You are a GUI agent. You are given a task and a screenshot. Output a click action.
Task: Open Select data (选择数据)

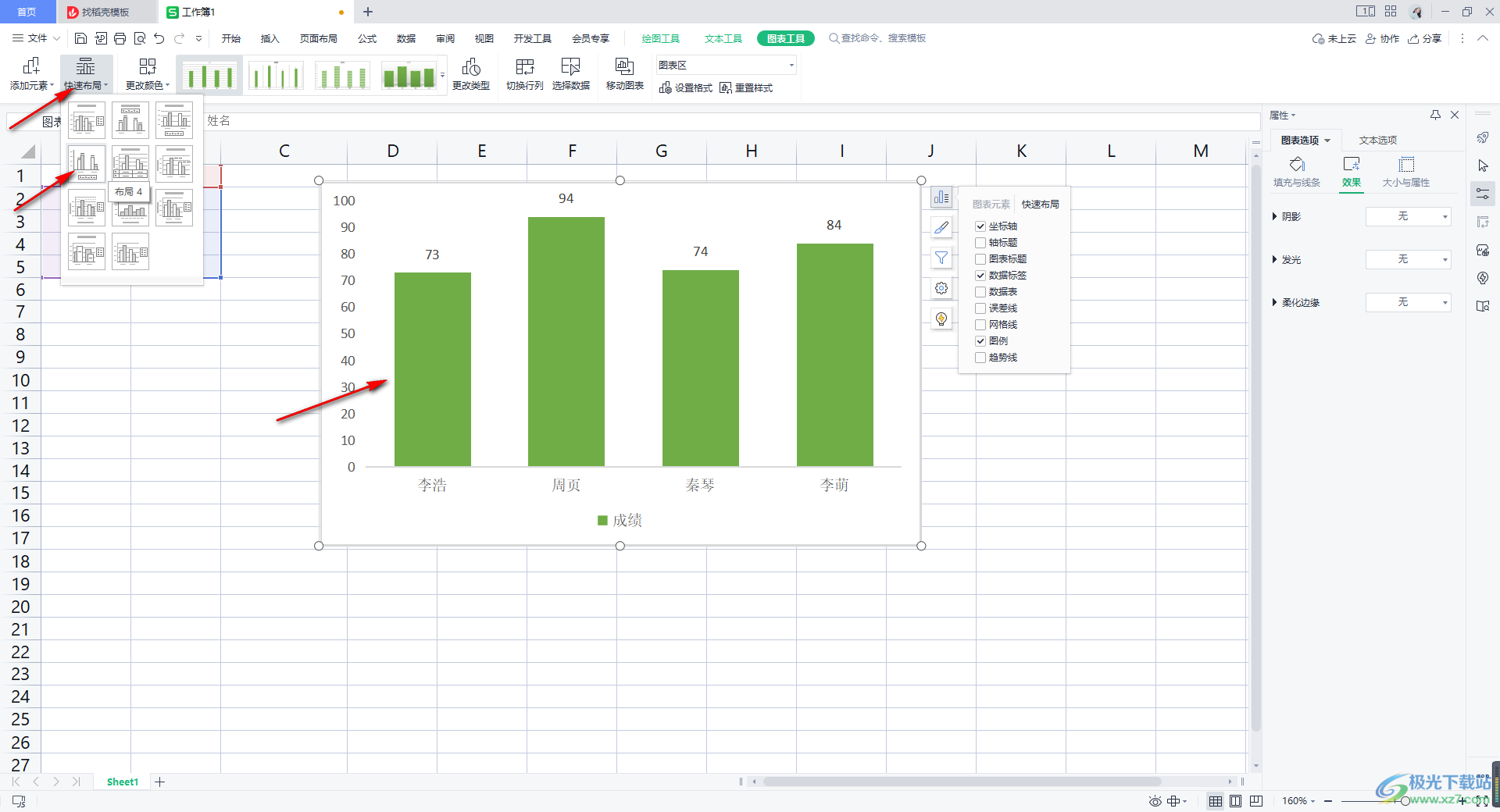tap(571, 75)
